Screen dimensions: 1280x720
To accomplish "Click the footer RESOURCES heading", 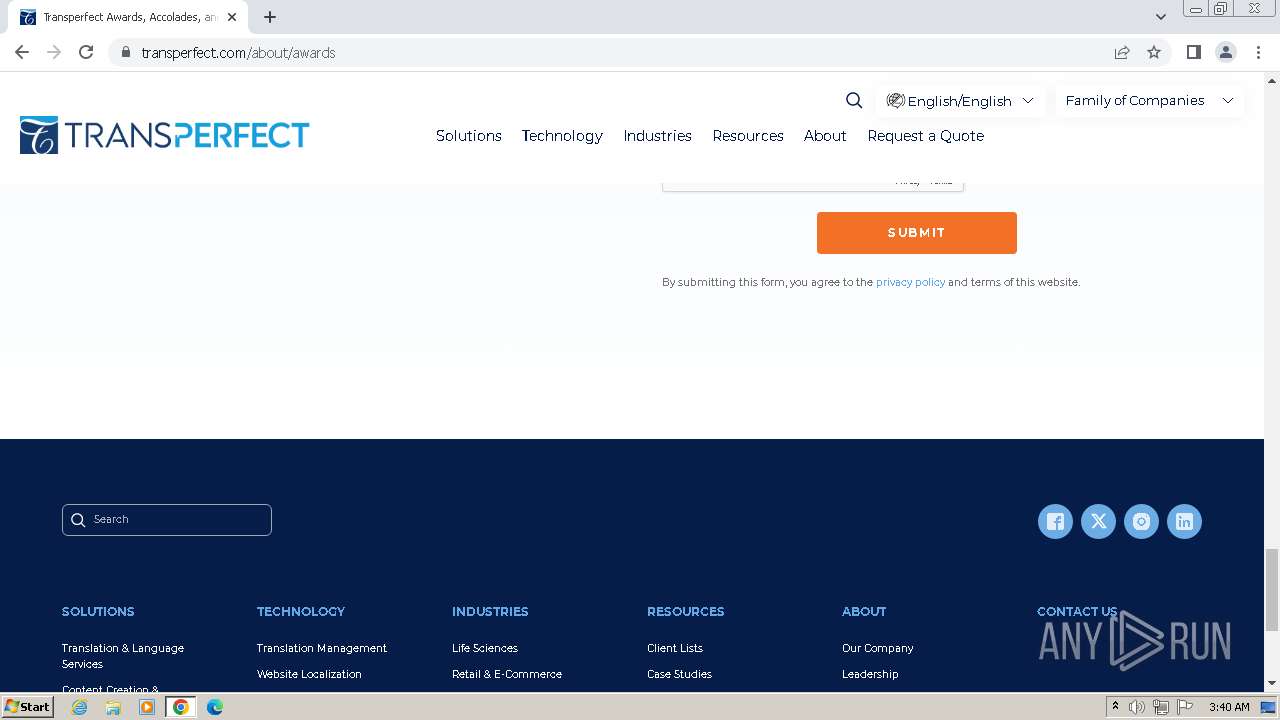I will (686, 611).
